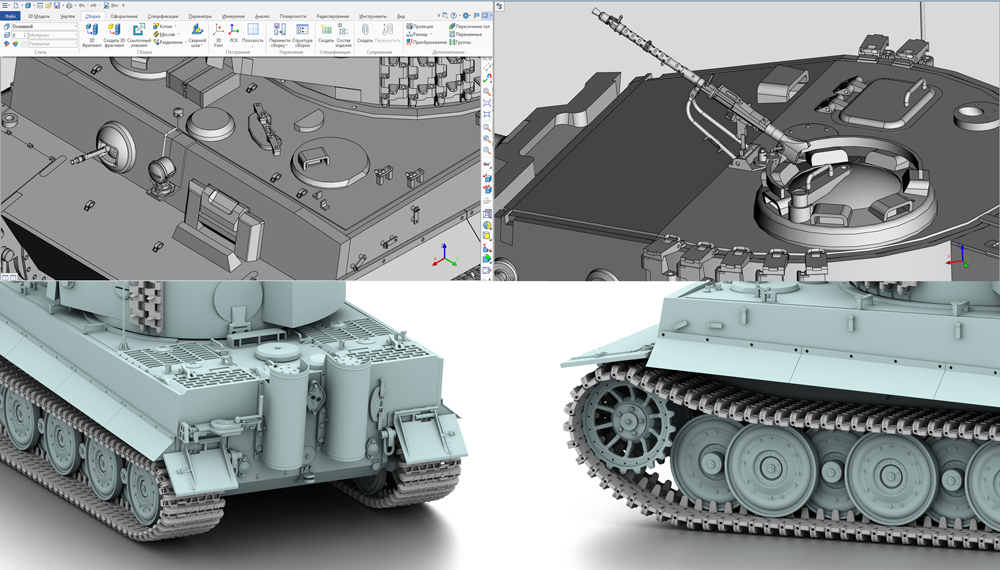Click the Преобразование command
Image resolution: width=1000 pixels, height=570 pixels.
(426, 42)
